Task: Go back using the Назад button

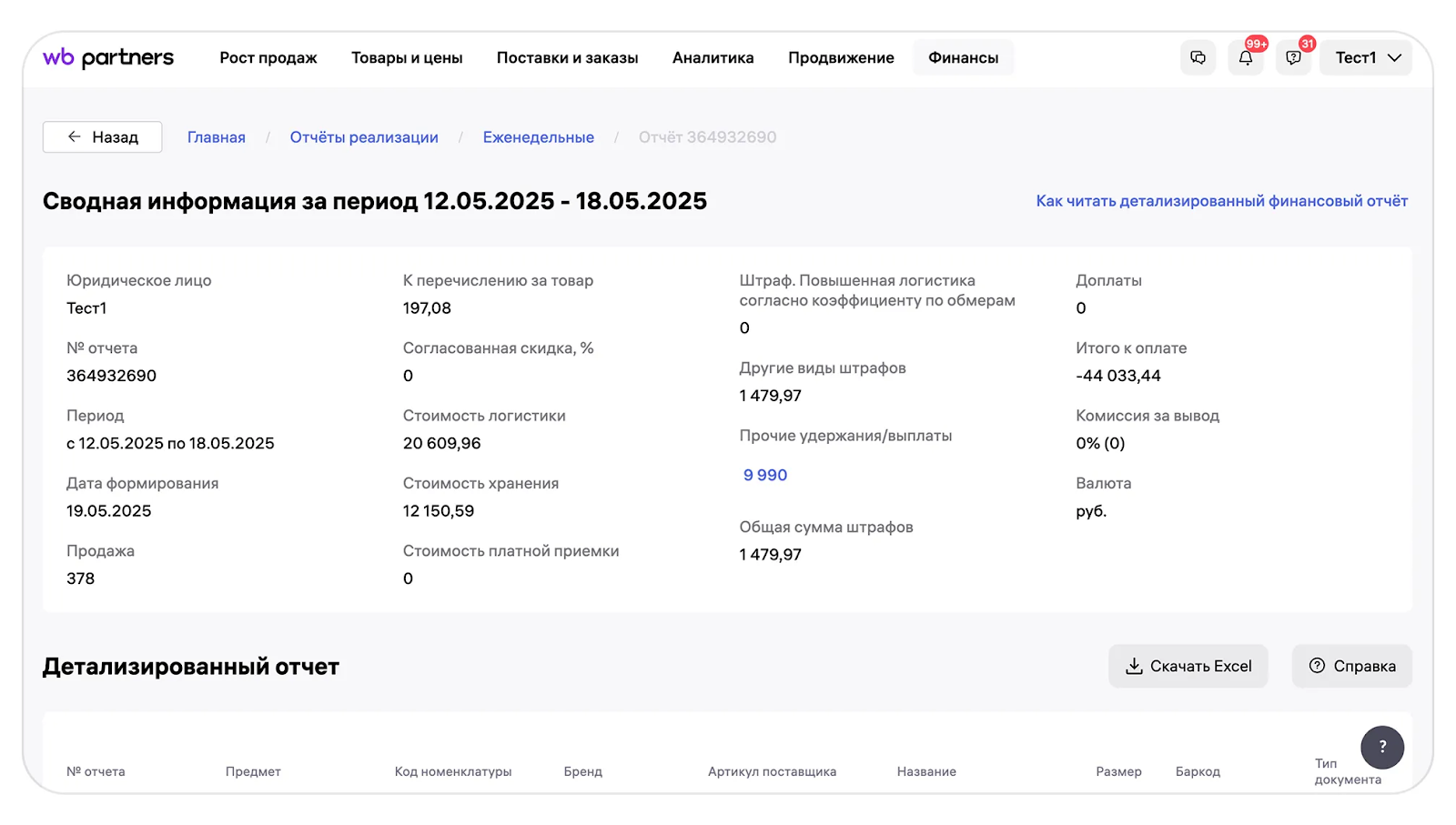Action: tap(103, 137)
